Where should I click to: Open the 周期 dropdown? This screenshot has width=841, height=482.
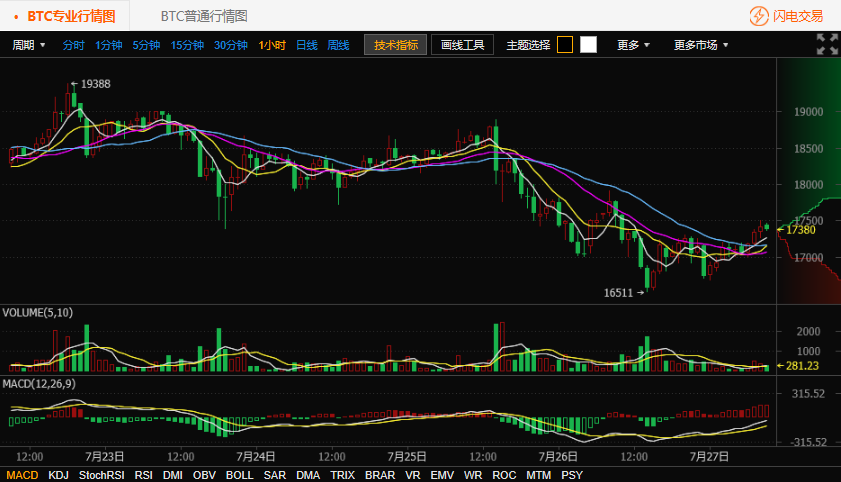coord(29,45)
